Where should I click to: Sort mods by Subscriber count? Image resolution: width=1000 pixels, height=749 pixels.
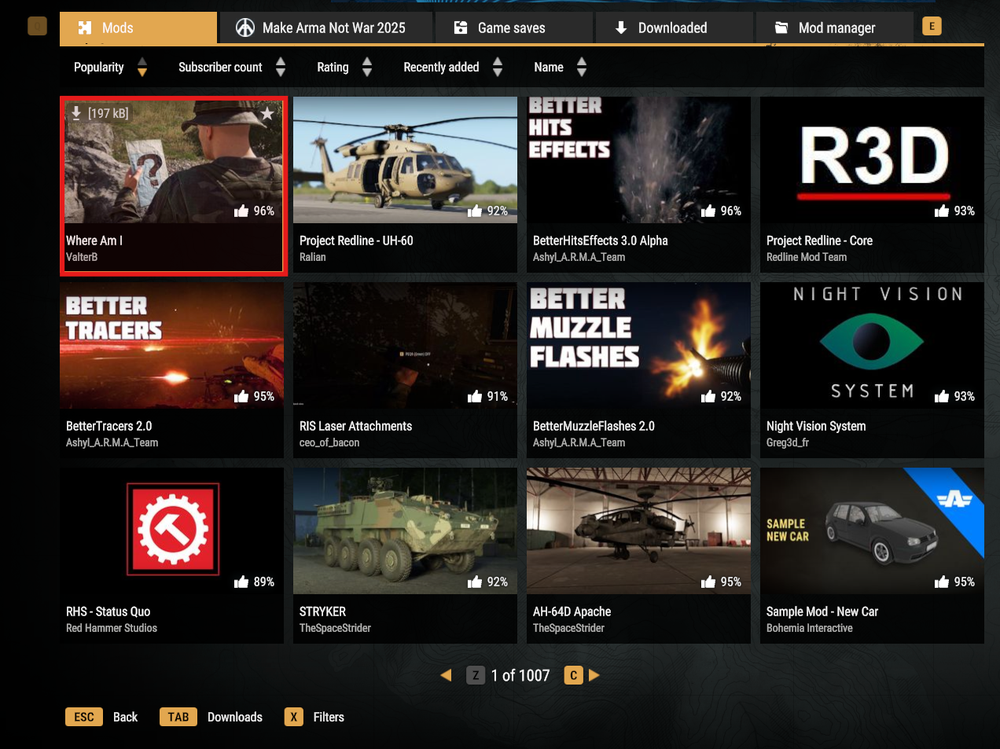point(232,67)
